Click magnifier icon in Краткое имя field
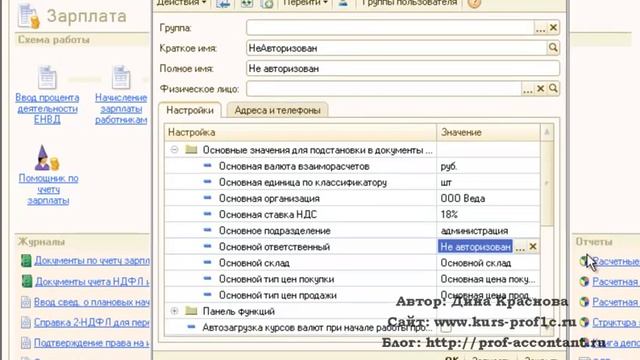The width and height of the screenshot is (640, 360). 553,48
